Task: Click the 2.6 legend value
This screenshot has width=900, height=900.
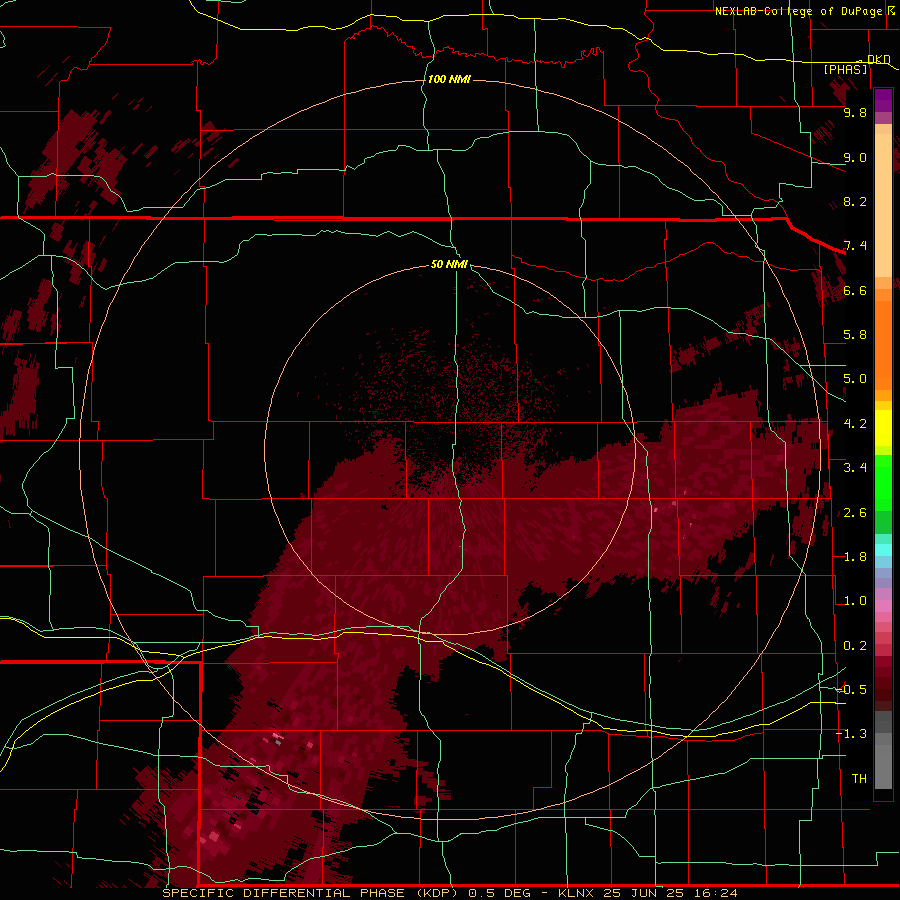Action: [x=855, y=513]
